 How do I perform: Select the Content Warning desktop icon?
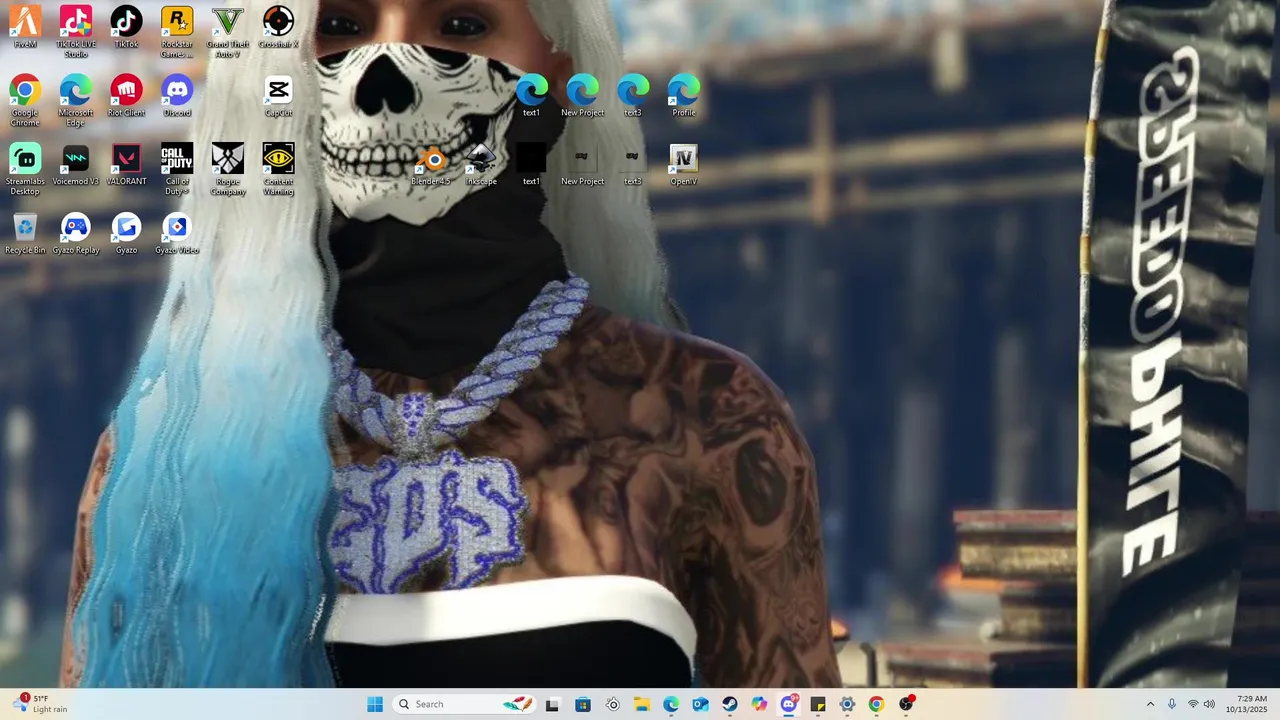[x=278, y=169]
